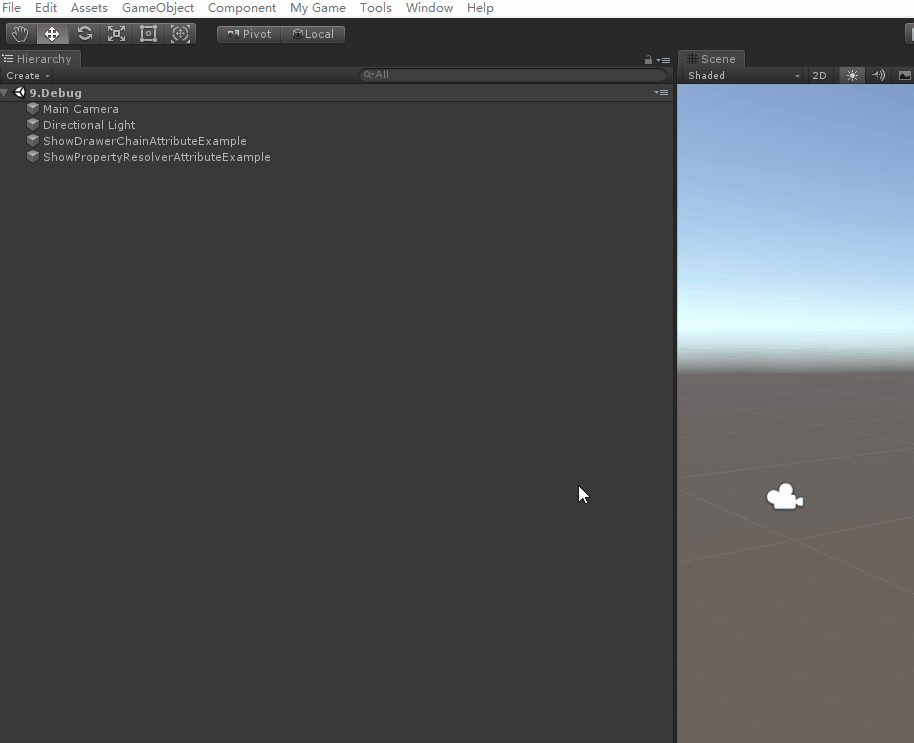Toggle Local handle rotation button
The width and height of the screenshot is (914, 743).
click(313, 34)
